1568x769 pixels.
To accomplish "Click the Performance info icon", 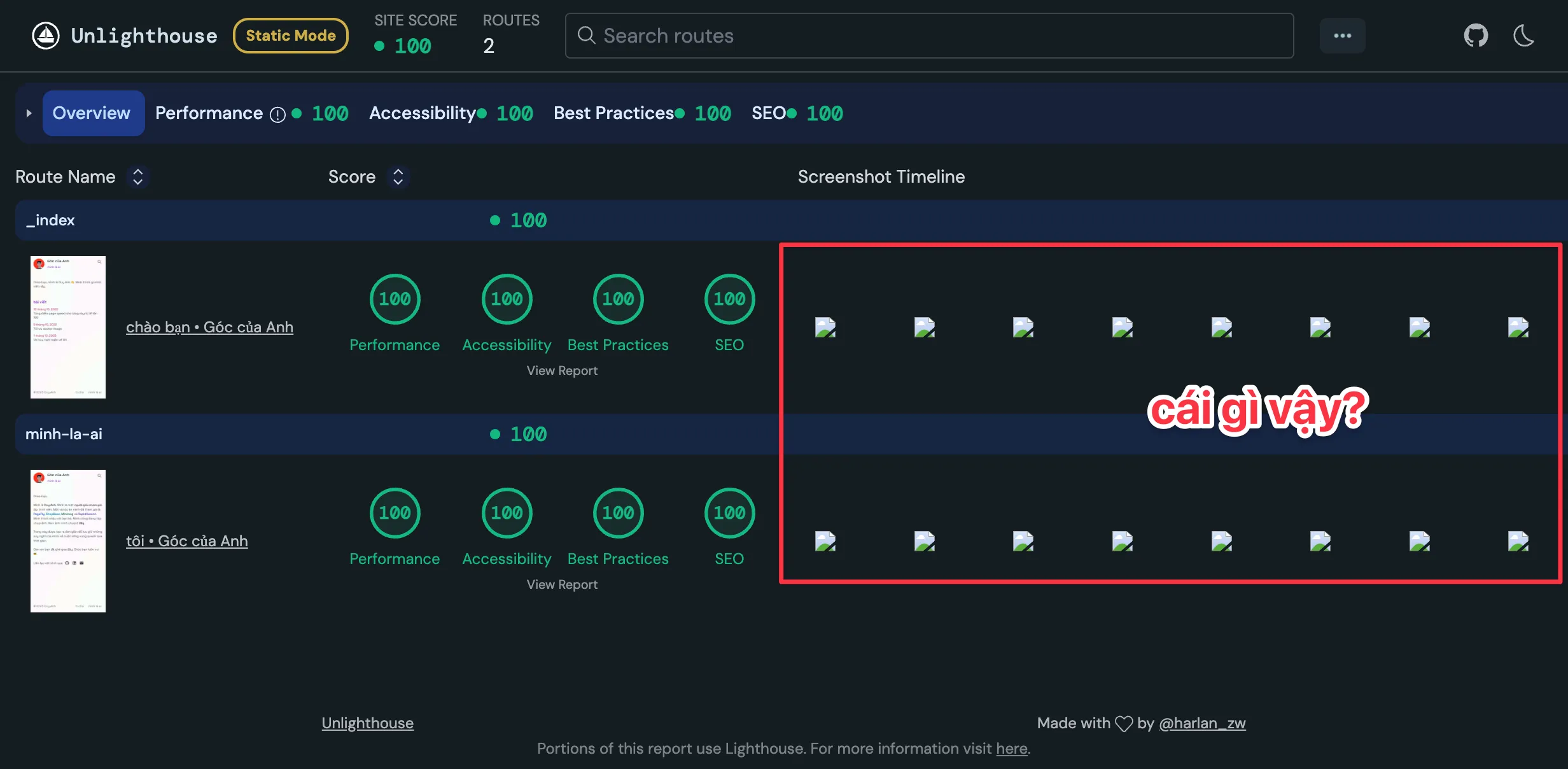I will (x=277, y=115).
